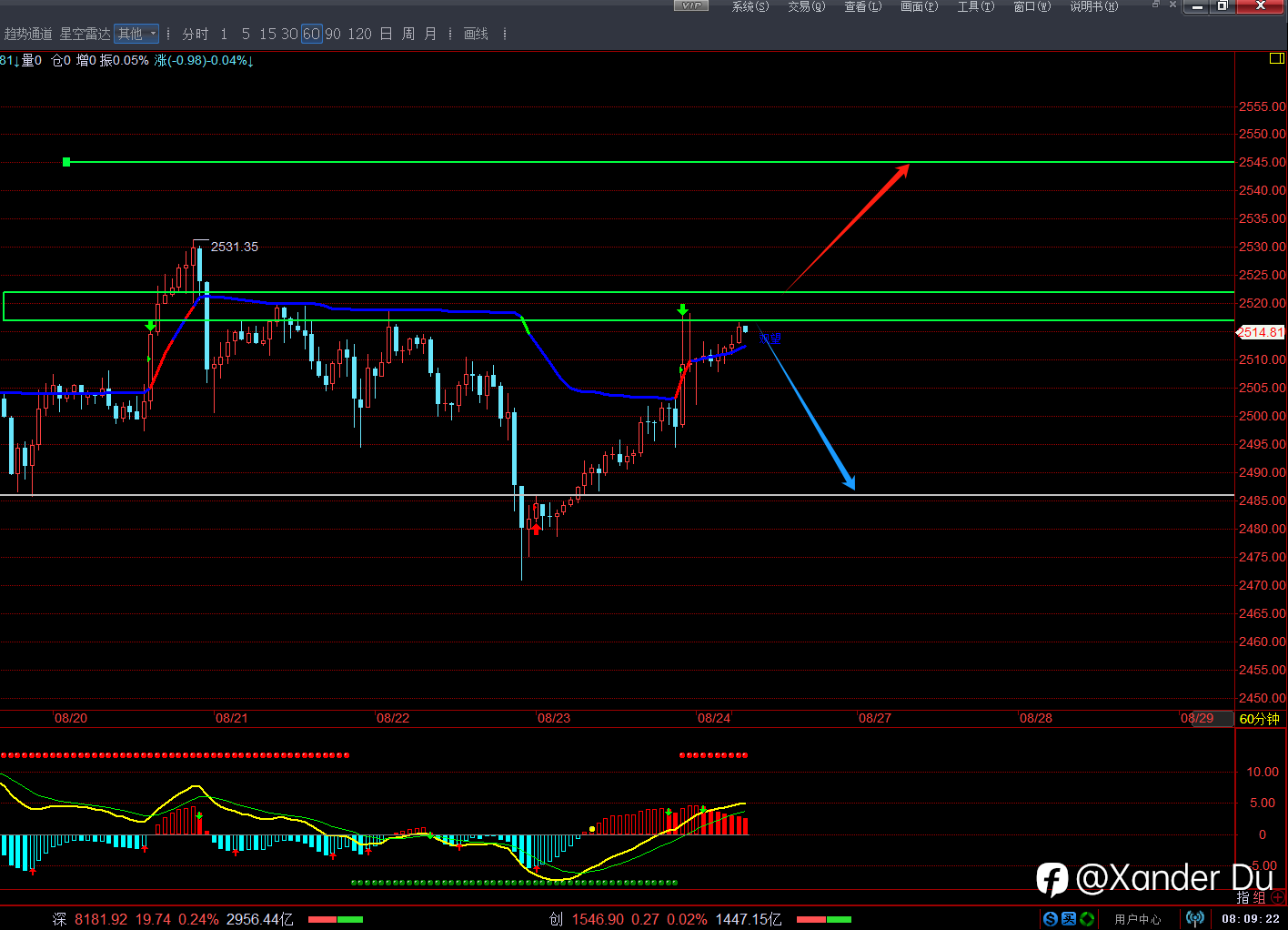Click the blue 买 buy icon

[x=1069, y=919]
